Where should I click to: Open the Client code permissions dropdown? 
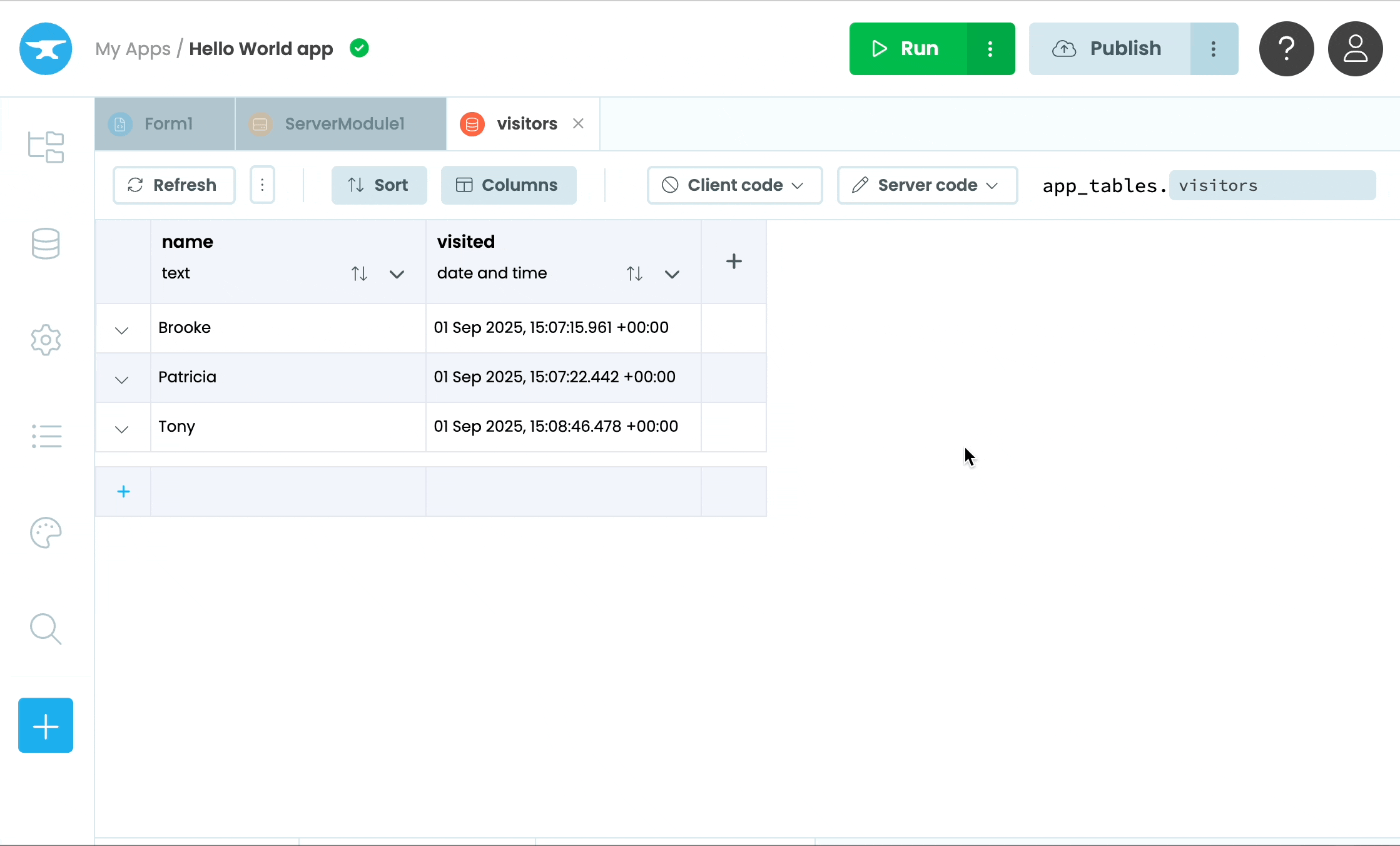pos(734,185)
